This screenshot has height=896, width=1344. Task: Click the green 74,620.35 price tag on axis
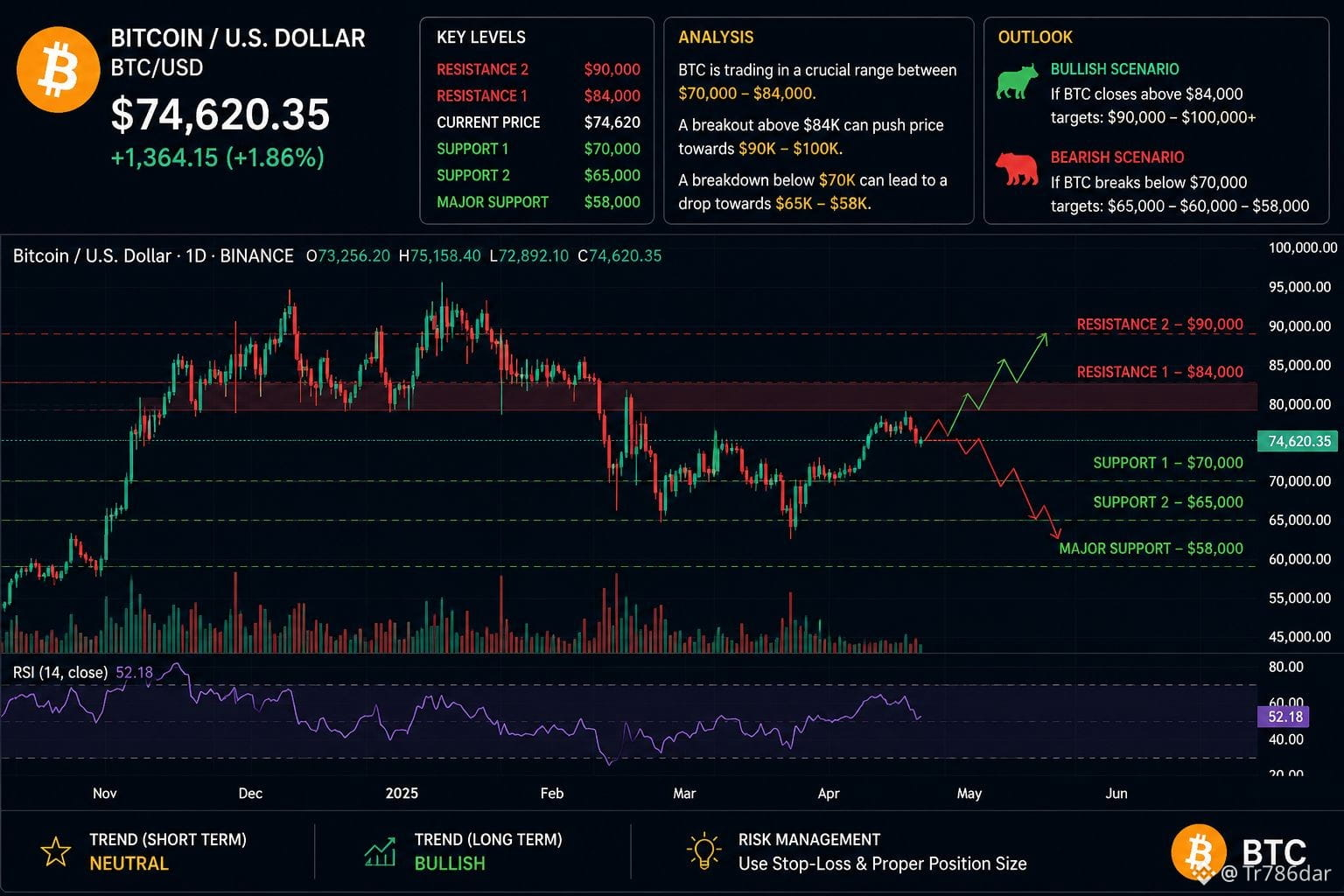[1297, 441]
